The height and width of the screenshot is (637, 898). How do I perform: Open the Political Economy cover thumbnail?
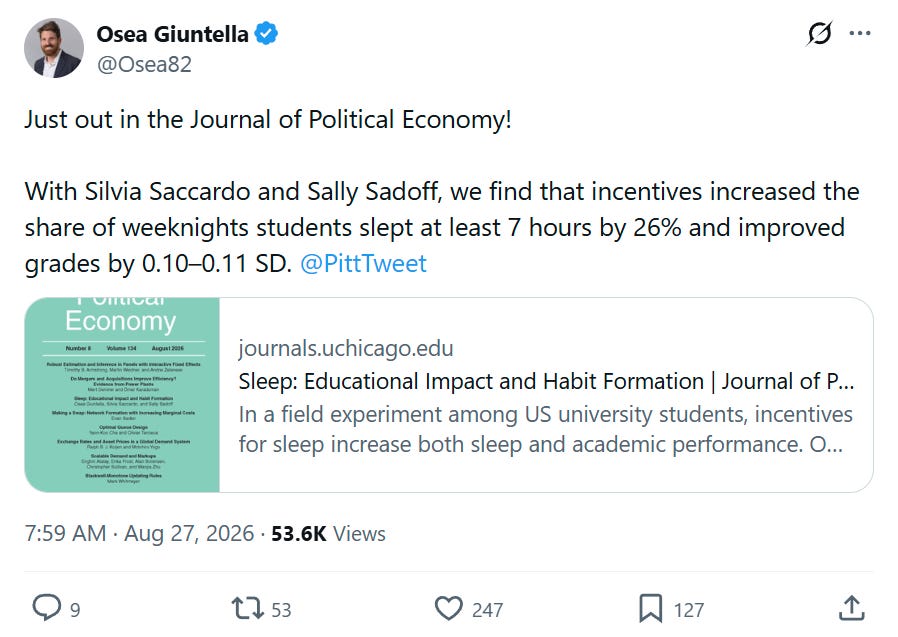pyautogui.click(x=122, y=395)
